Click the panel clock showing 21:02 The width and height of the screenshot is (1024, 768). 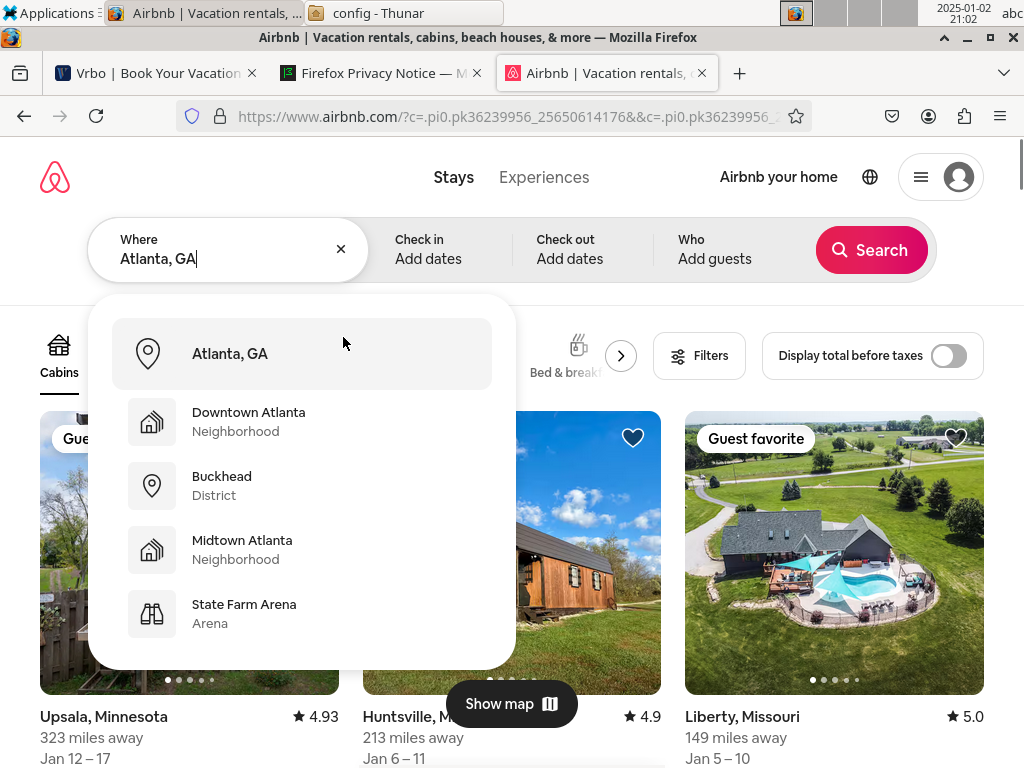(963, 13)
